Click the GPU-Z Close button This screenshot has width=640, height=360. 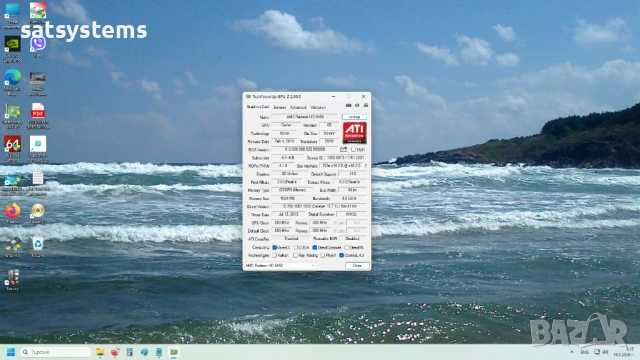357,266
